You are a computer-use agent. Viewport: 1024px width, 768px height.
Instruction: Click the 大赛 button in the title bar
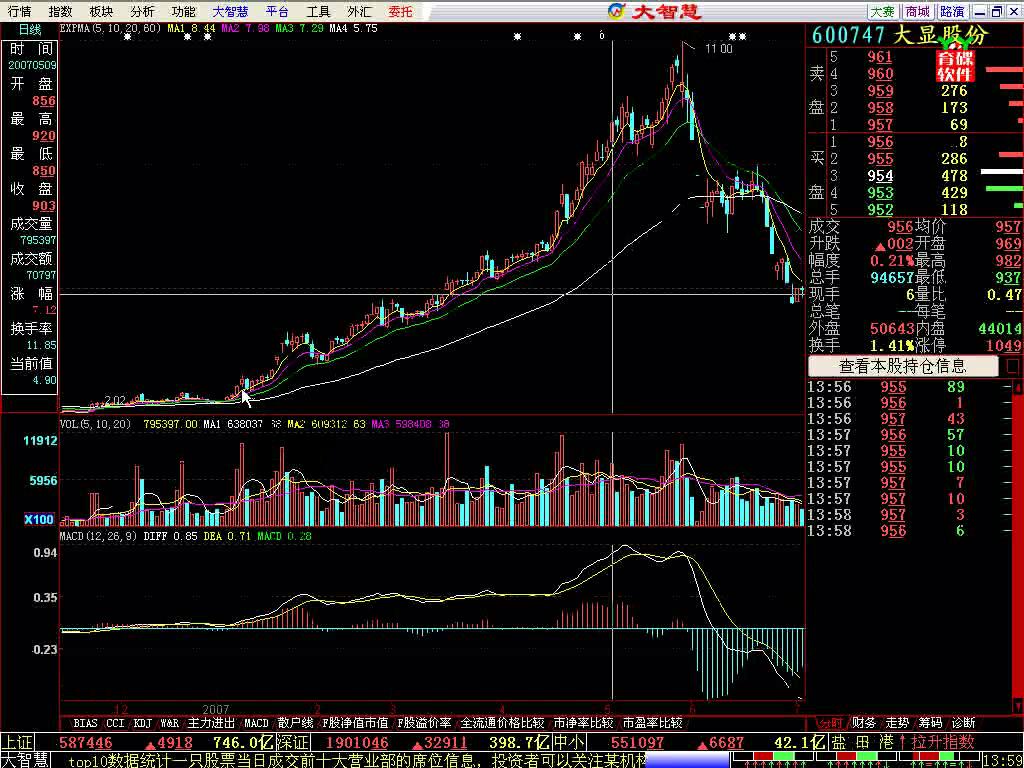(x=882, y=12)
